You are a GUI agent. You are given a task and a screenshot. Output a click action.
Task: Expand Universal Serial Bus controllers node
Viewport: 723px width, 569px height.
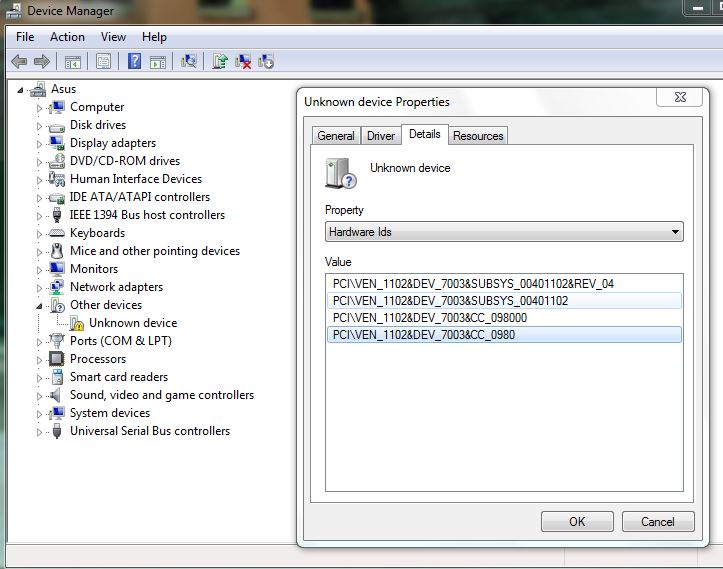pos(39,432)
